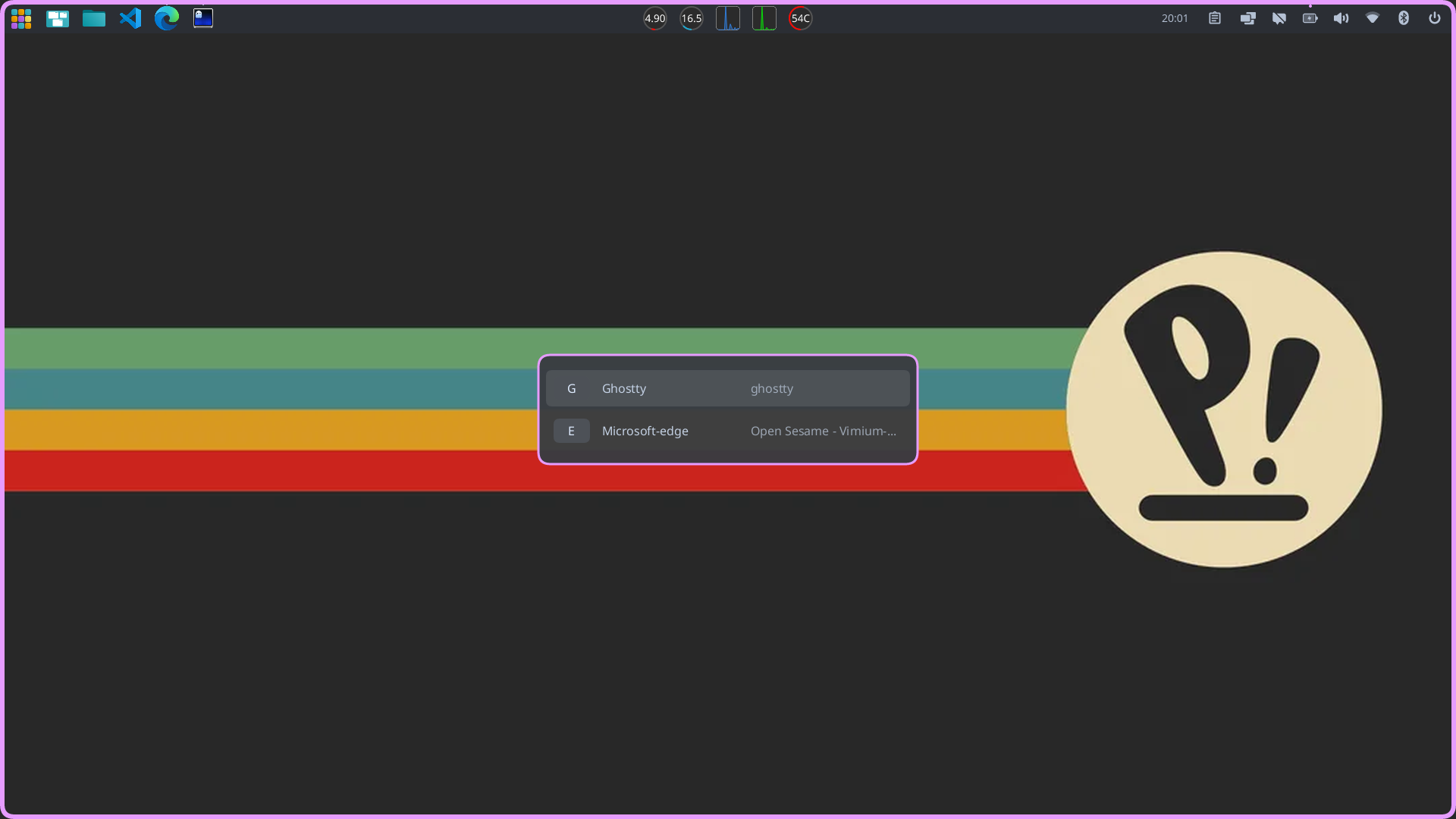The image size is (1456, 819).
Task: Open the clipboard manager applet
Action: (x=1214, y=18)
